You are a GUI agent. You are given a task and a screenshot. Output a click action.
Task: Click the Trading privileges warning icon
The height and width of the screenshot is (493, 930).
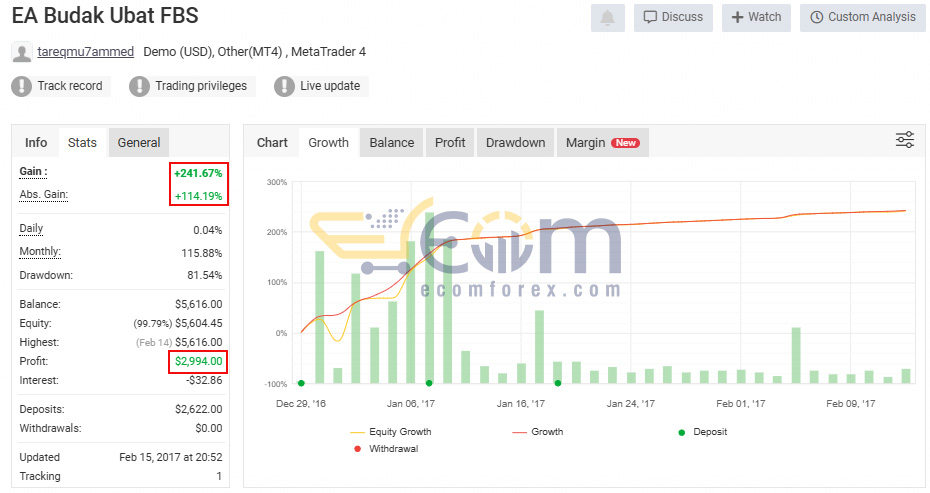tap(139, 86)
